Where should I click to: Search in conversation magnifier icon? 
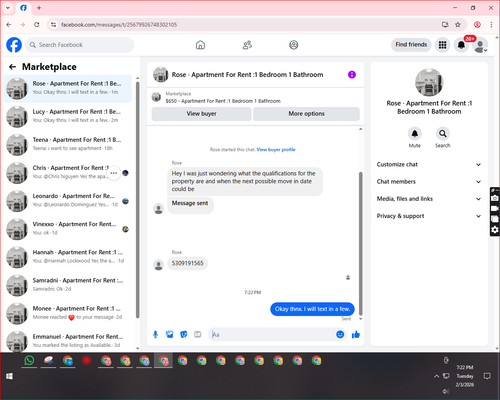(x=443, y=134)
